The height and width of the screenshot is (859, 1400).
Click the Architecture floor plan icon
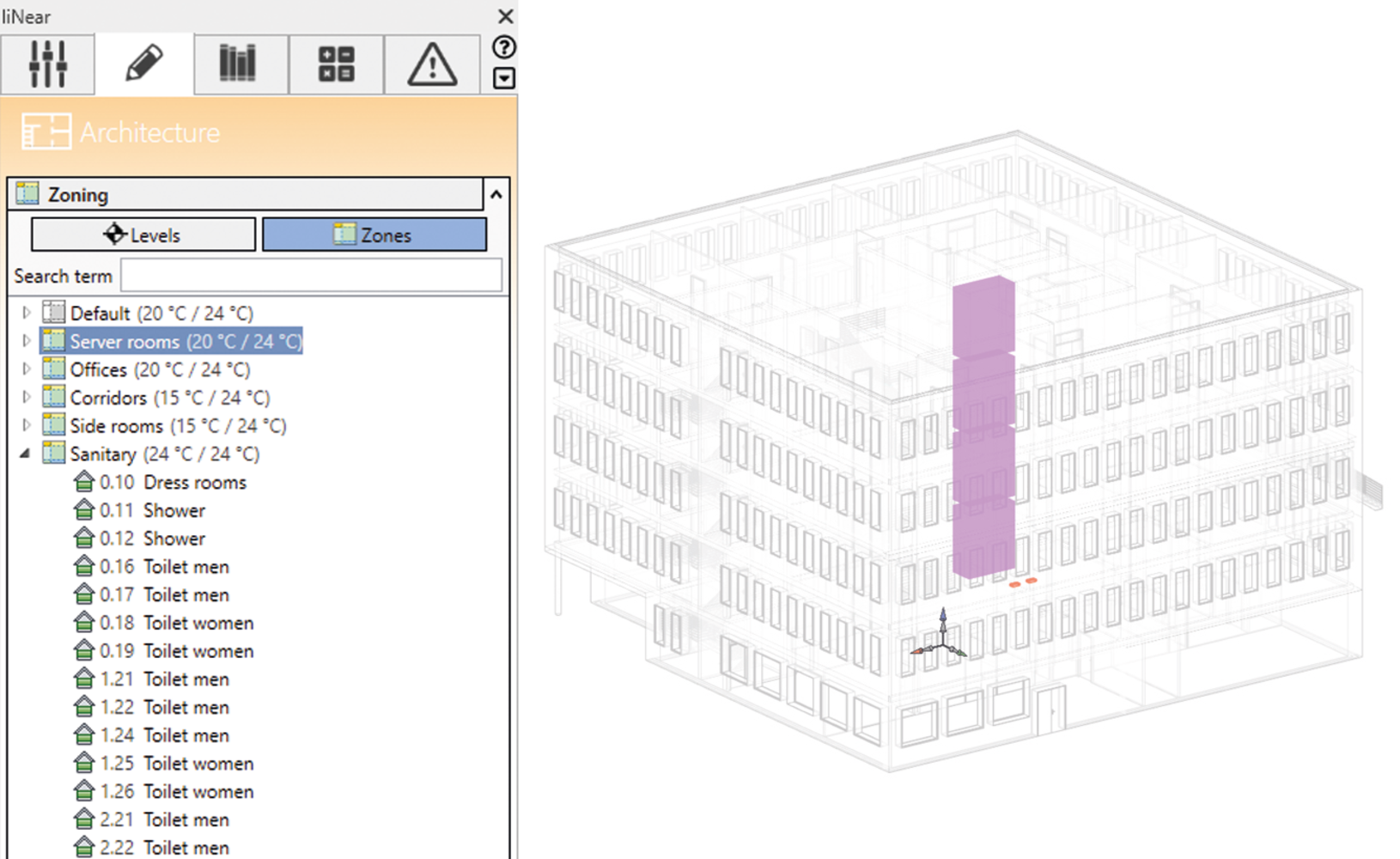(46, 132)
